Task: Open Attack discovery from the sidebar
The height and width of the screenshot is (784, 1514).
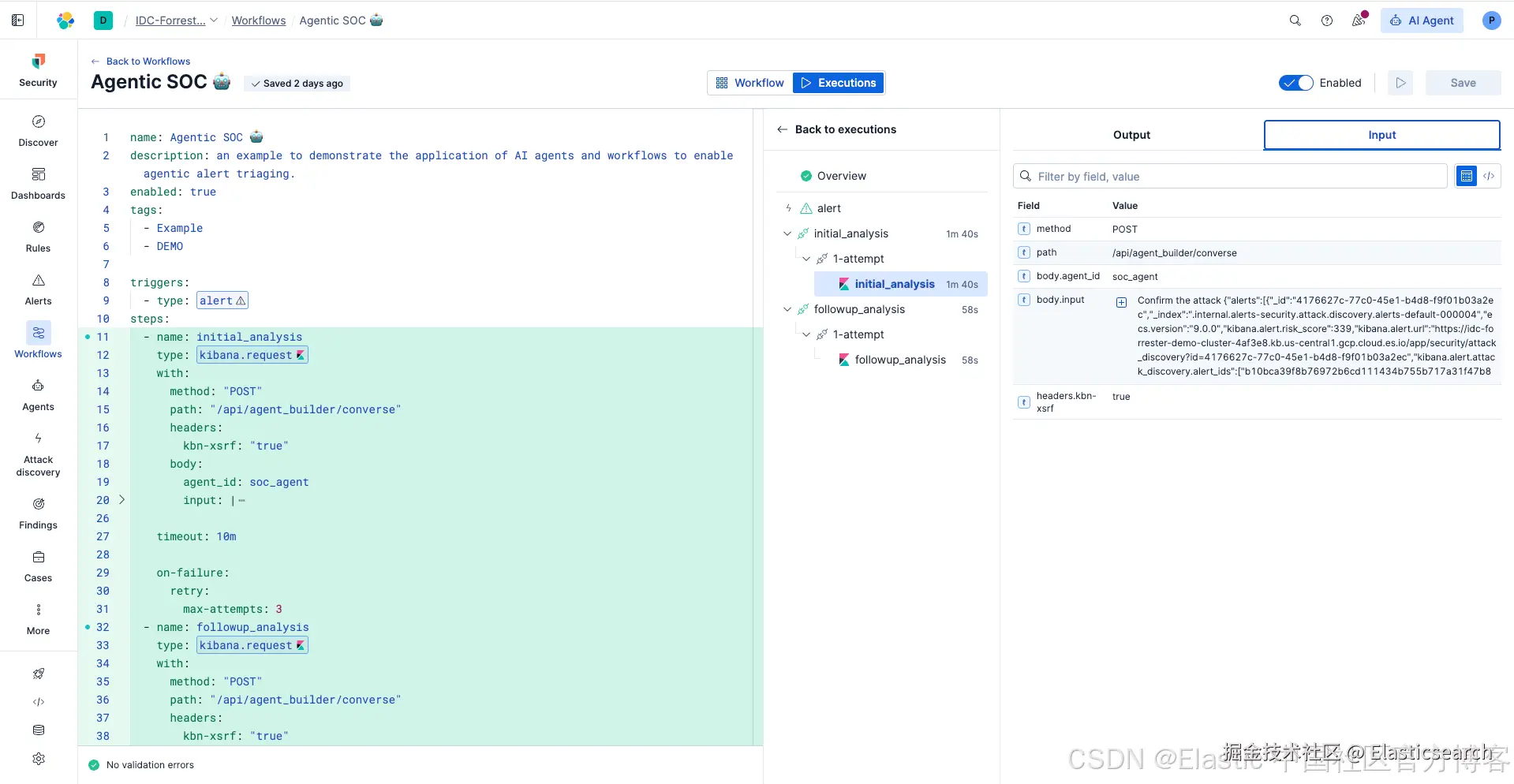Action: point(38,454)
